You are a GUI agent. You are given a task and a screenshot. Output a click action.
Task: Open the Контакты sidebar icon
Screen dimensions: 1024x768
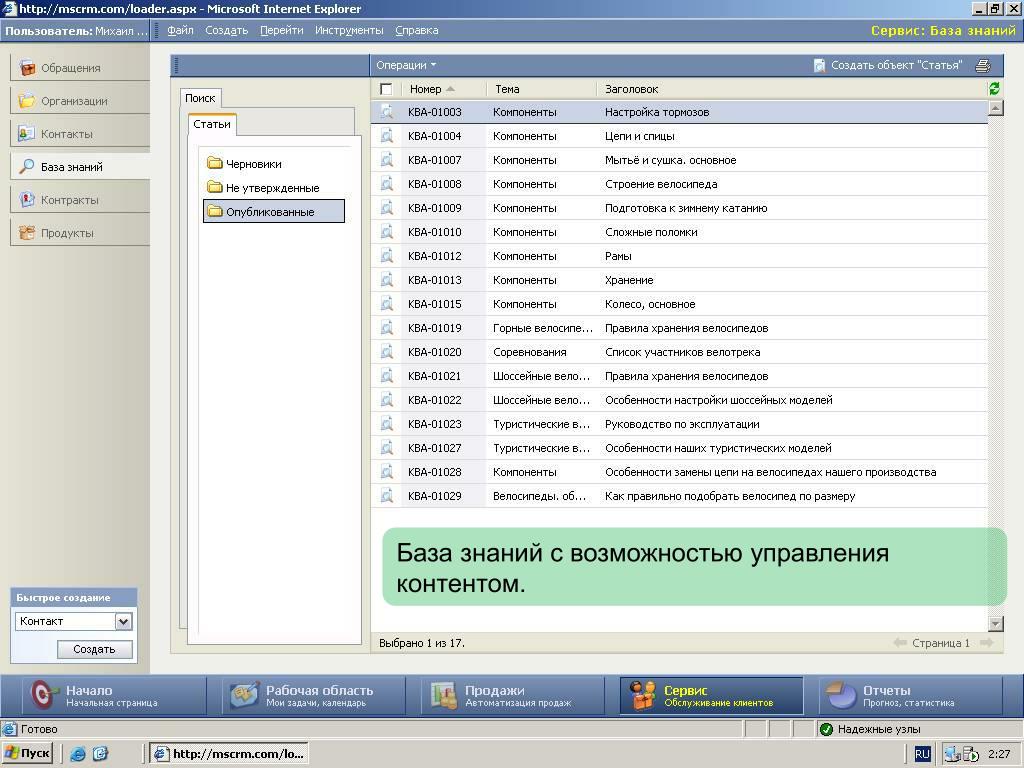click(26, 133)
